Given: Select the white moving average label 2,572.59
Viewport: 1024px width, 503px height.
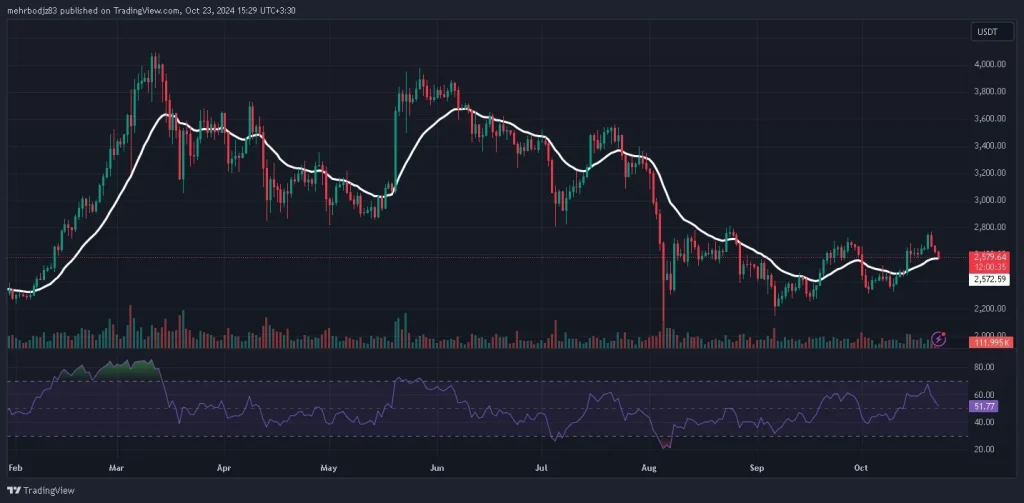Looking at the screenshot, I should (988, 280).
